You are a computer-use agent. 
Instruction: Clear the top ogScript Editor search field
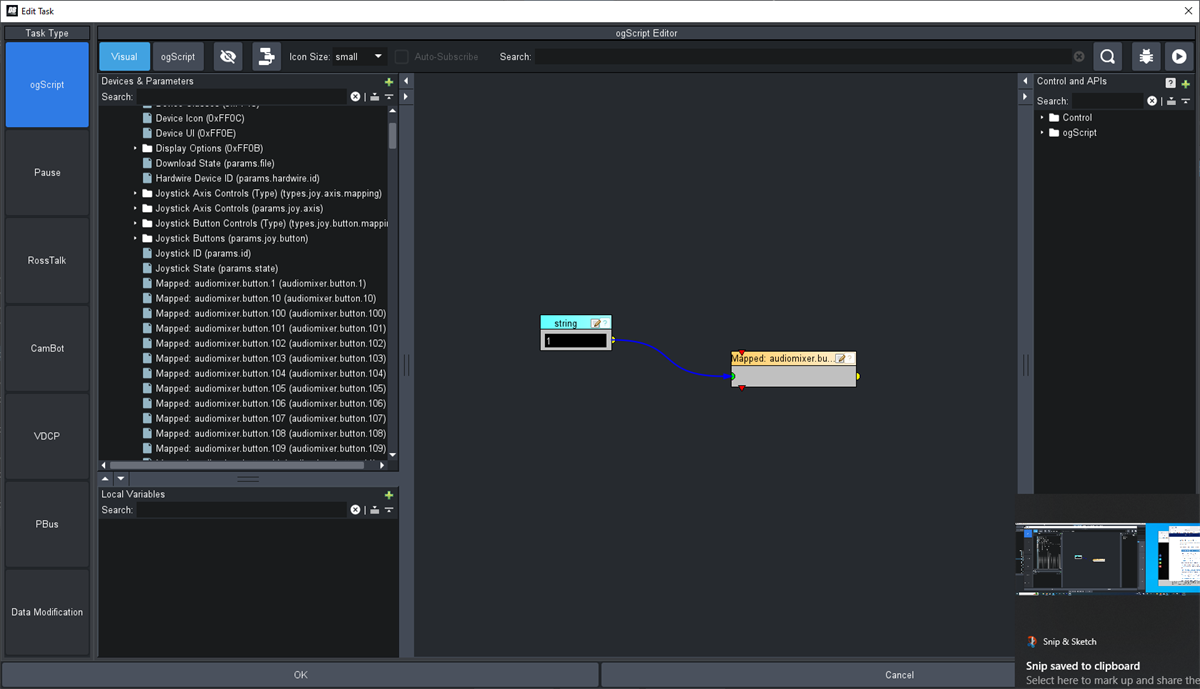1079,57
